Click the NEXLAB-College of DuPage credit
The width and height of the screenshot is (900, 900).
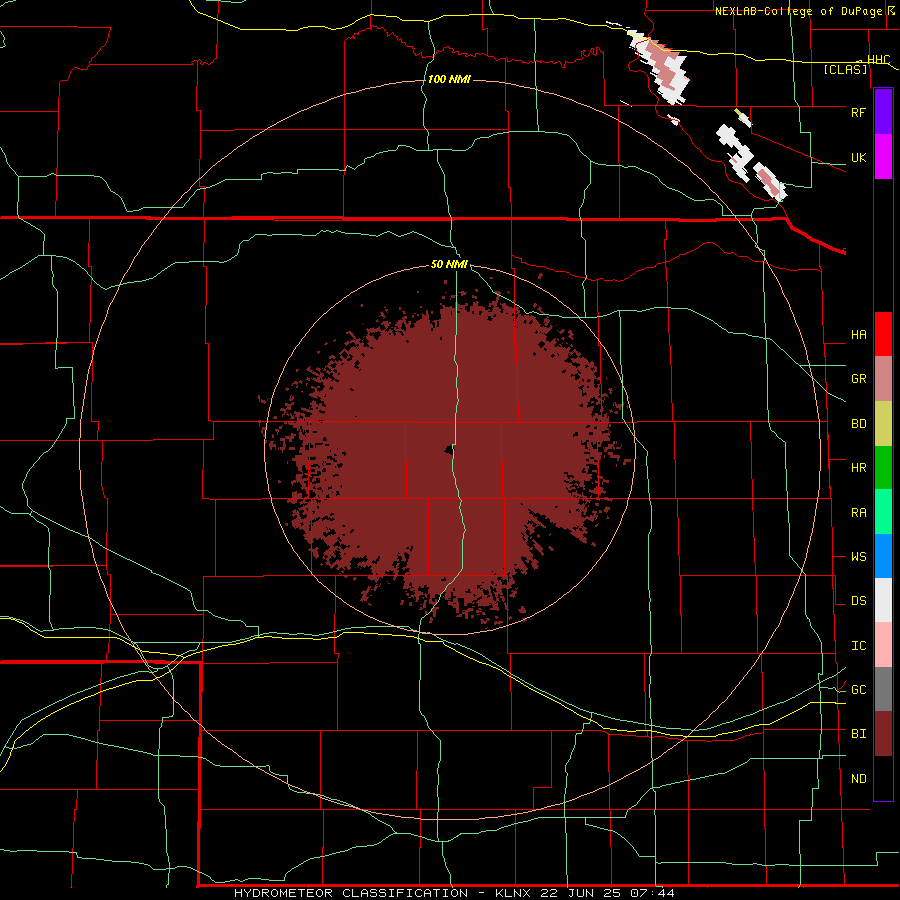click(801, 11)
